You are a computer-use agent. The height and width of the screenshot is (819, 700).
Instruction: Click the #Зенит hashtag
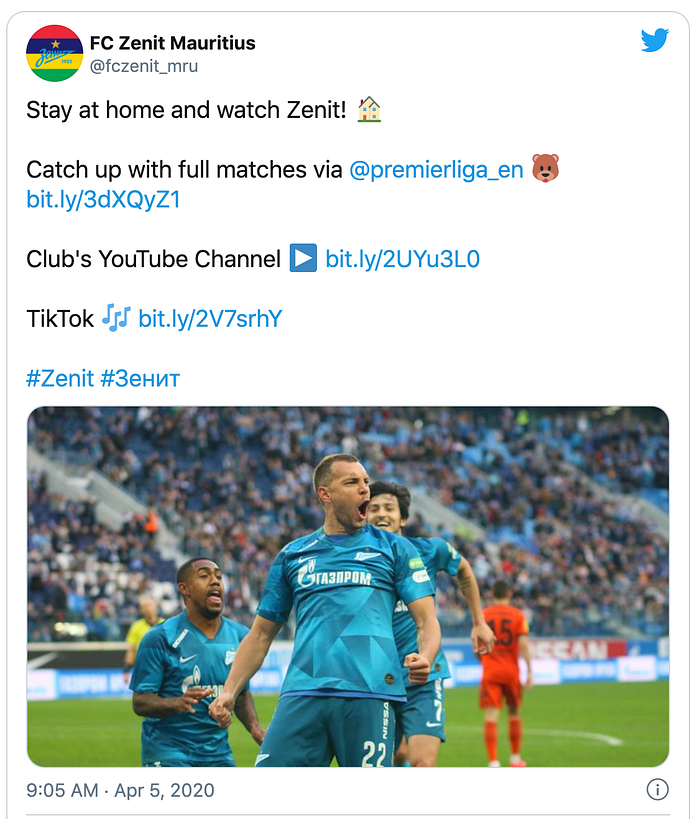140,378
